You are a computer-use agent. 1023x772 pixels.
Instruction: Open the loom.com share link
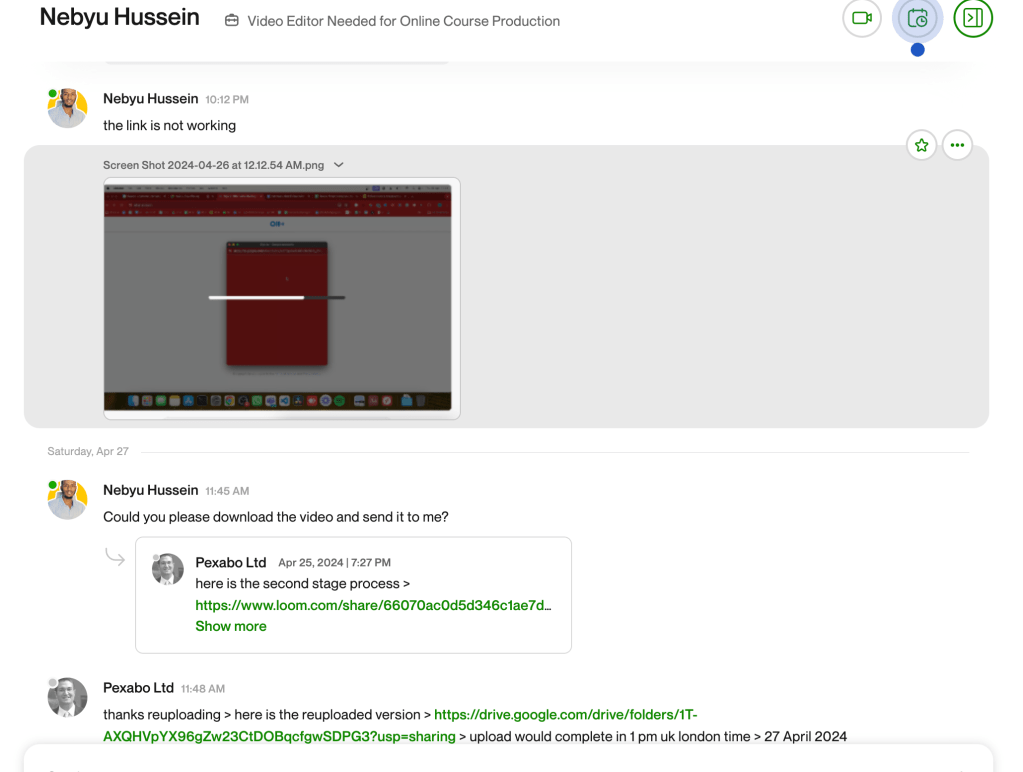373,605
